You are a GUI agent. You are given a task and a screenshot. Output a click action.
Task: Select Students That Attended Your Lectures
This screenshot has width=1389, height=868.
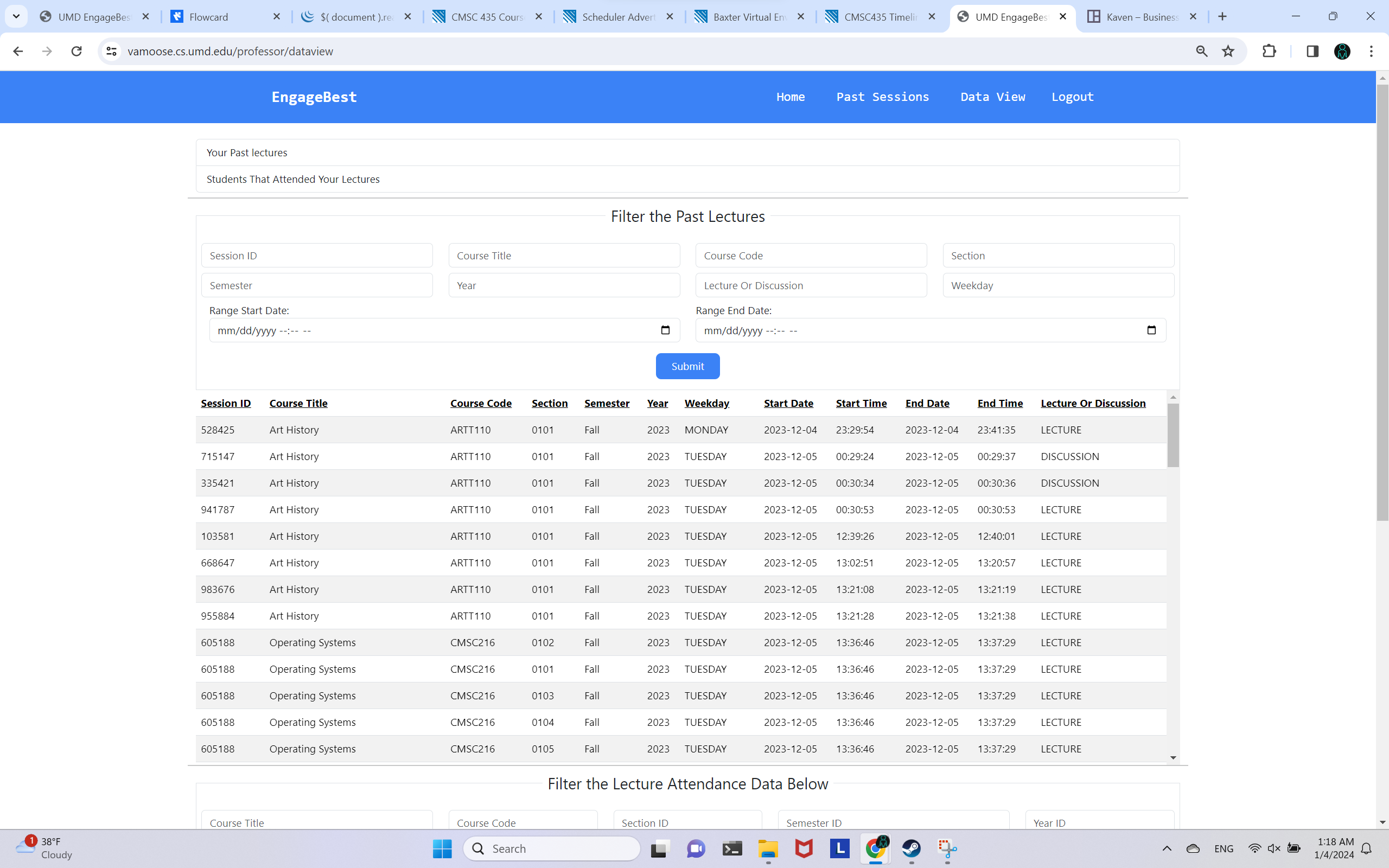(687, 179)
